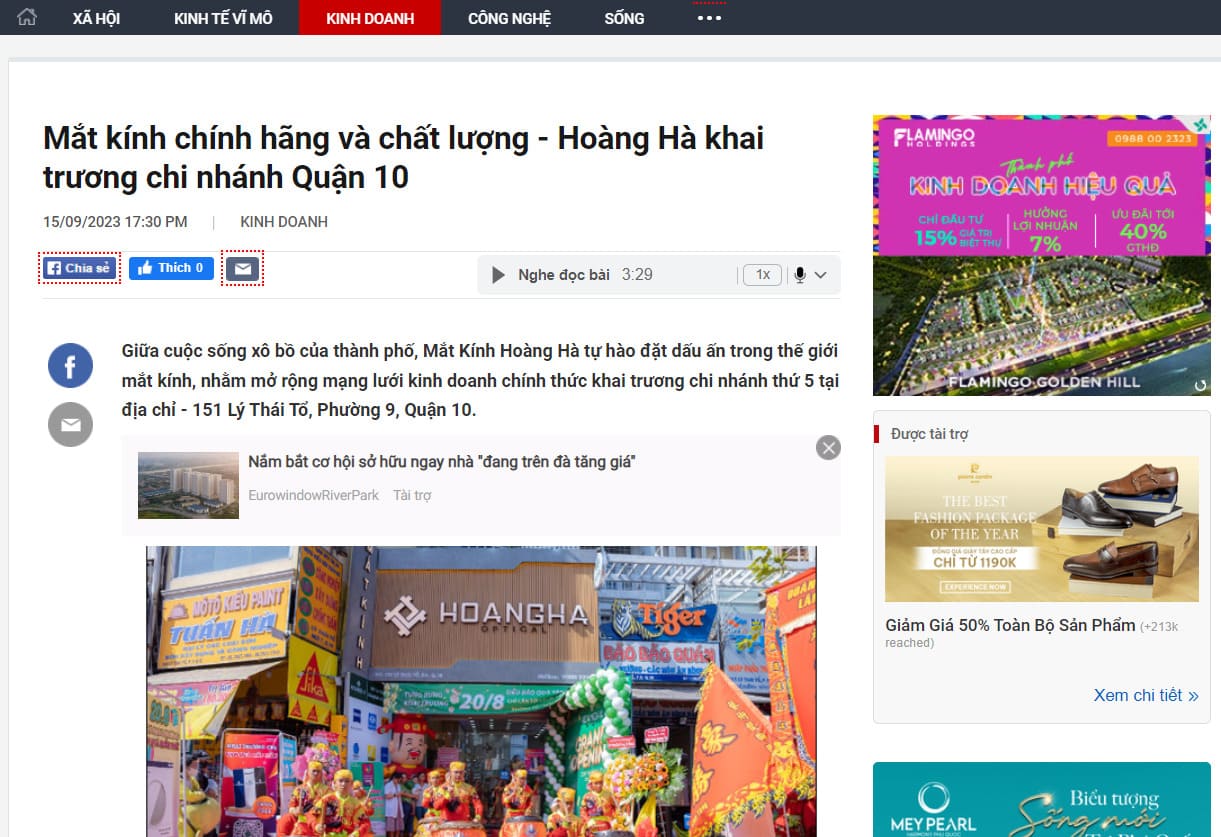The height and width of the screenshot is (837, 1221).
Task: Switch to the Công Nghệ section
Action: coord(509,18)
